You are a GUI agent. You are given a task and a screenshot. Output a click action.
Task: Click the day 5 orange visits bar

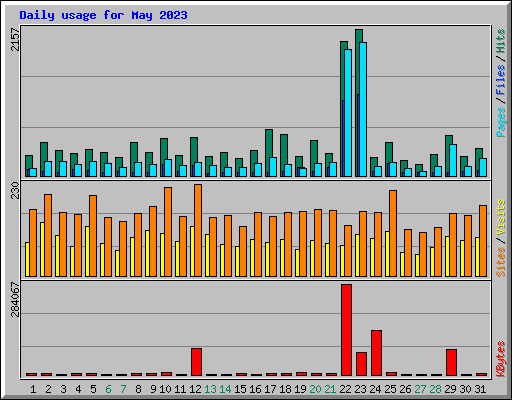[93, 236]
